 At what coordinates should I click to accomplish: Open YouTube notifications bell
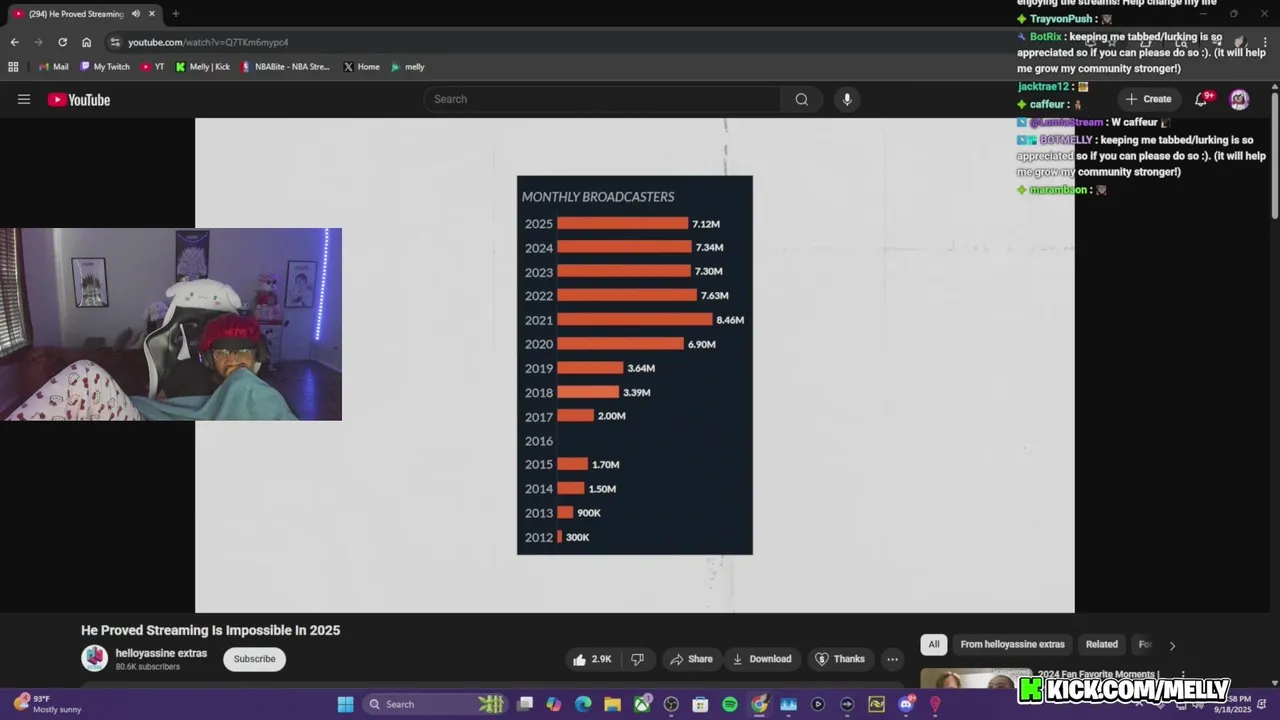(x=1202, y=99)
